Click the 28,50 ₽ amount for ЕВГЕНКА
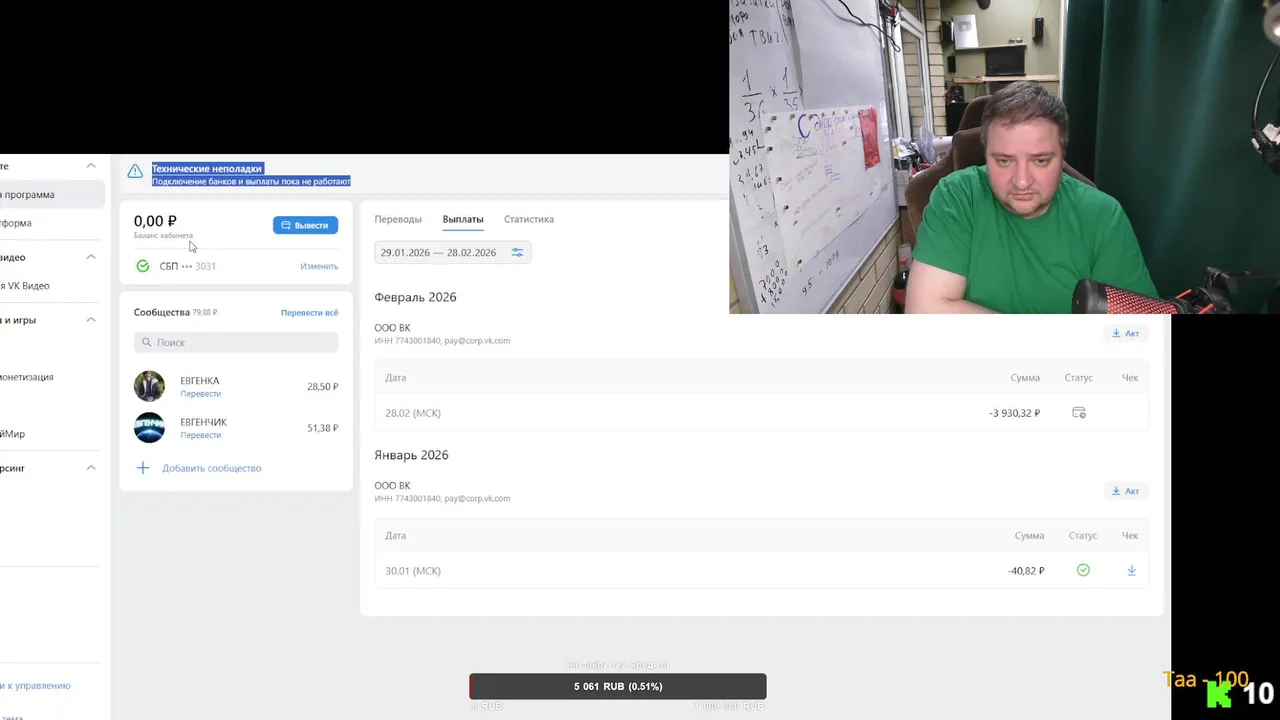 tap(322, 387)
